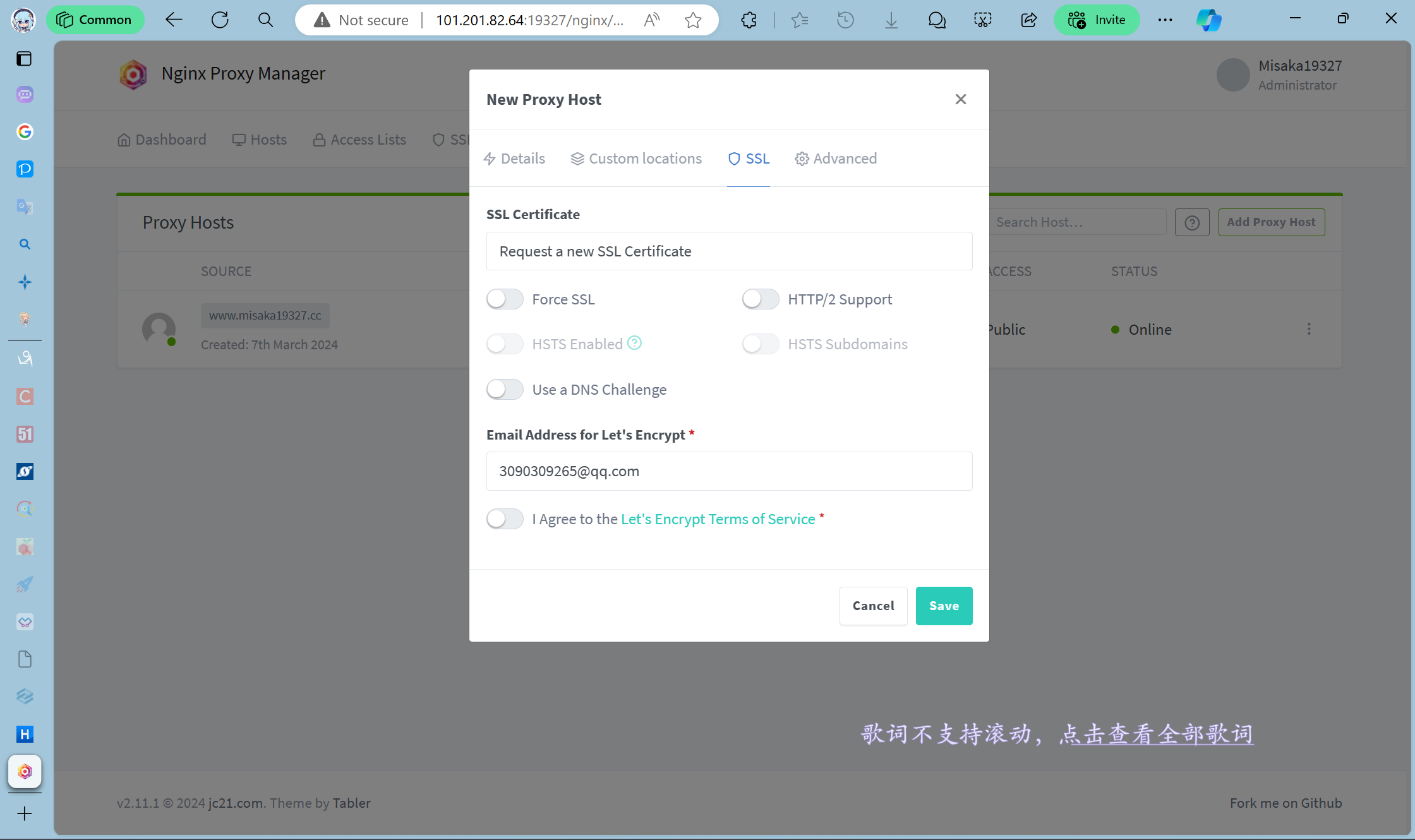Viewport: 1415px width, 840px height.
Task: Focus the Let's Encrypt email field
Action: pyautogui.click(x=729, y=471)
